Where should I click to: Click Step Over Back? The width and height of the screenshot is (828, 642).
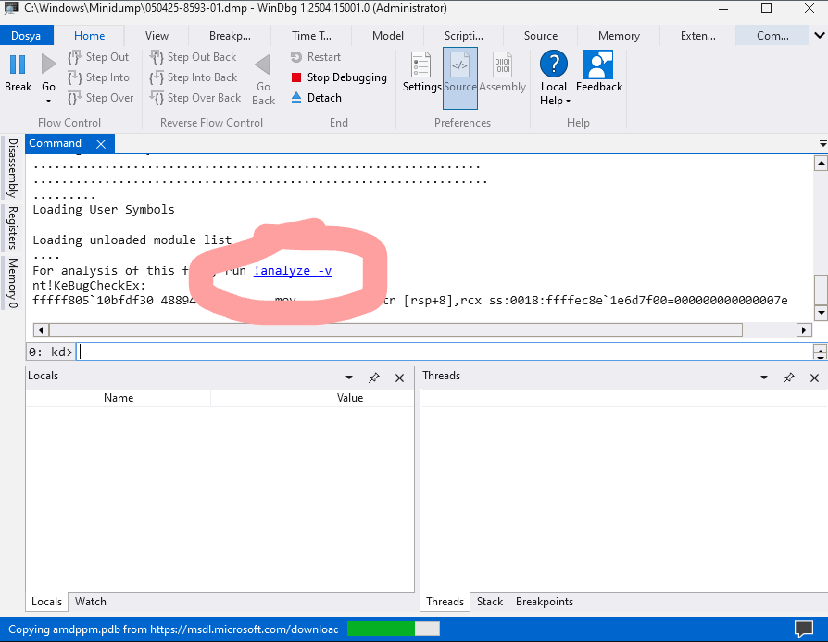(x=195, y=98)
